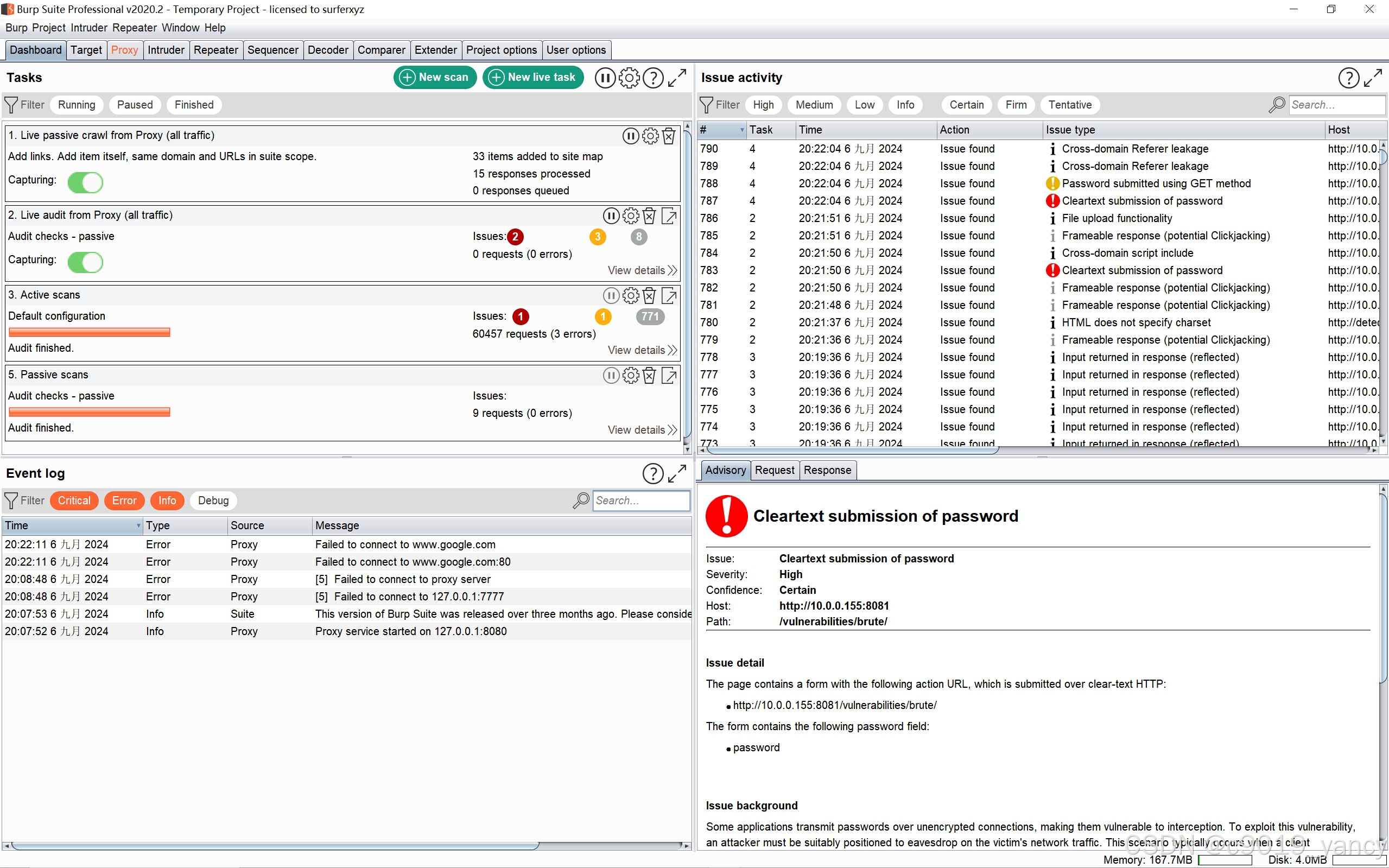Image resolution: width=1389 pixels, height=868 pixels.
Task: Toggle the Debug filter in Event log
Action: coord(213,500)
